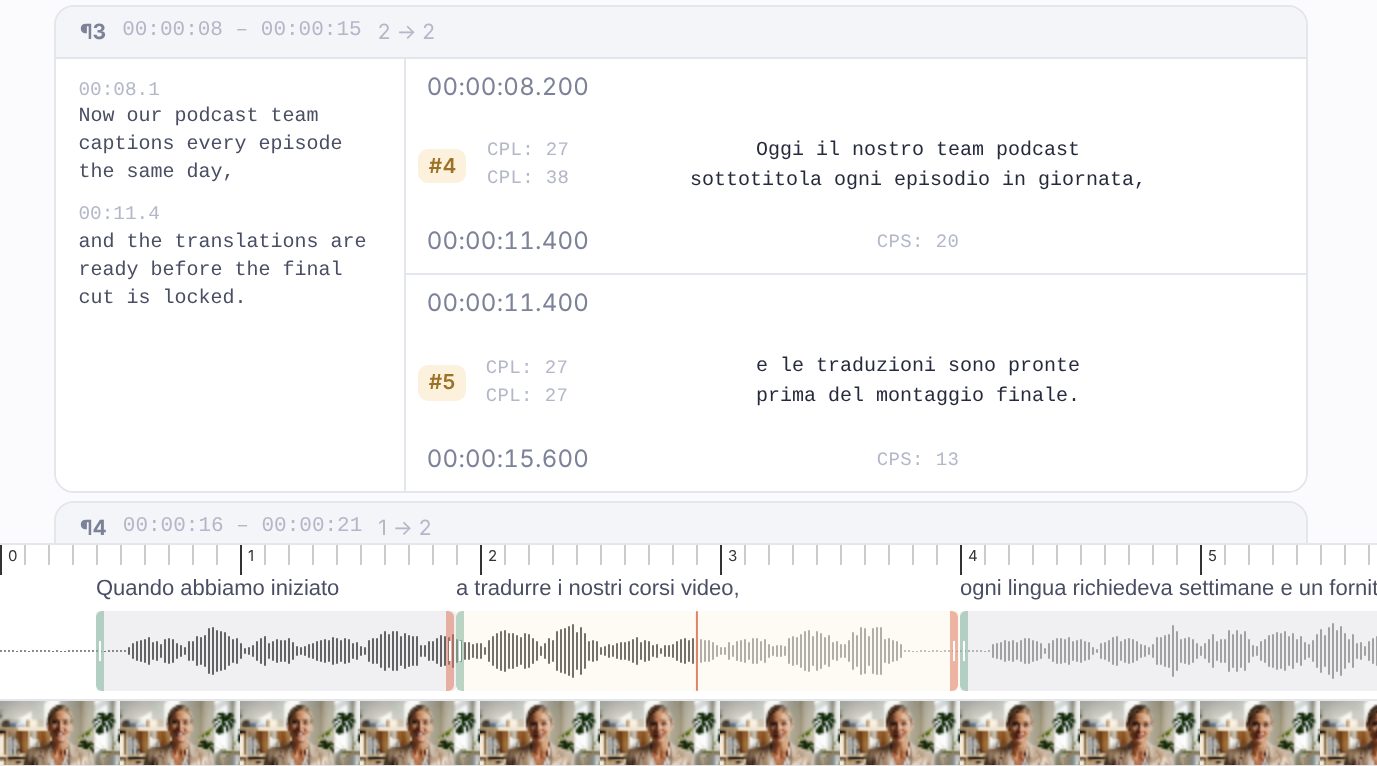This screenshot has height=766, width=1377.
Task: Select source text starting 'Now our podcast team'
Action: [x=211, y=143]
